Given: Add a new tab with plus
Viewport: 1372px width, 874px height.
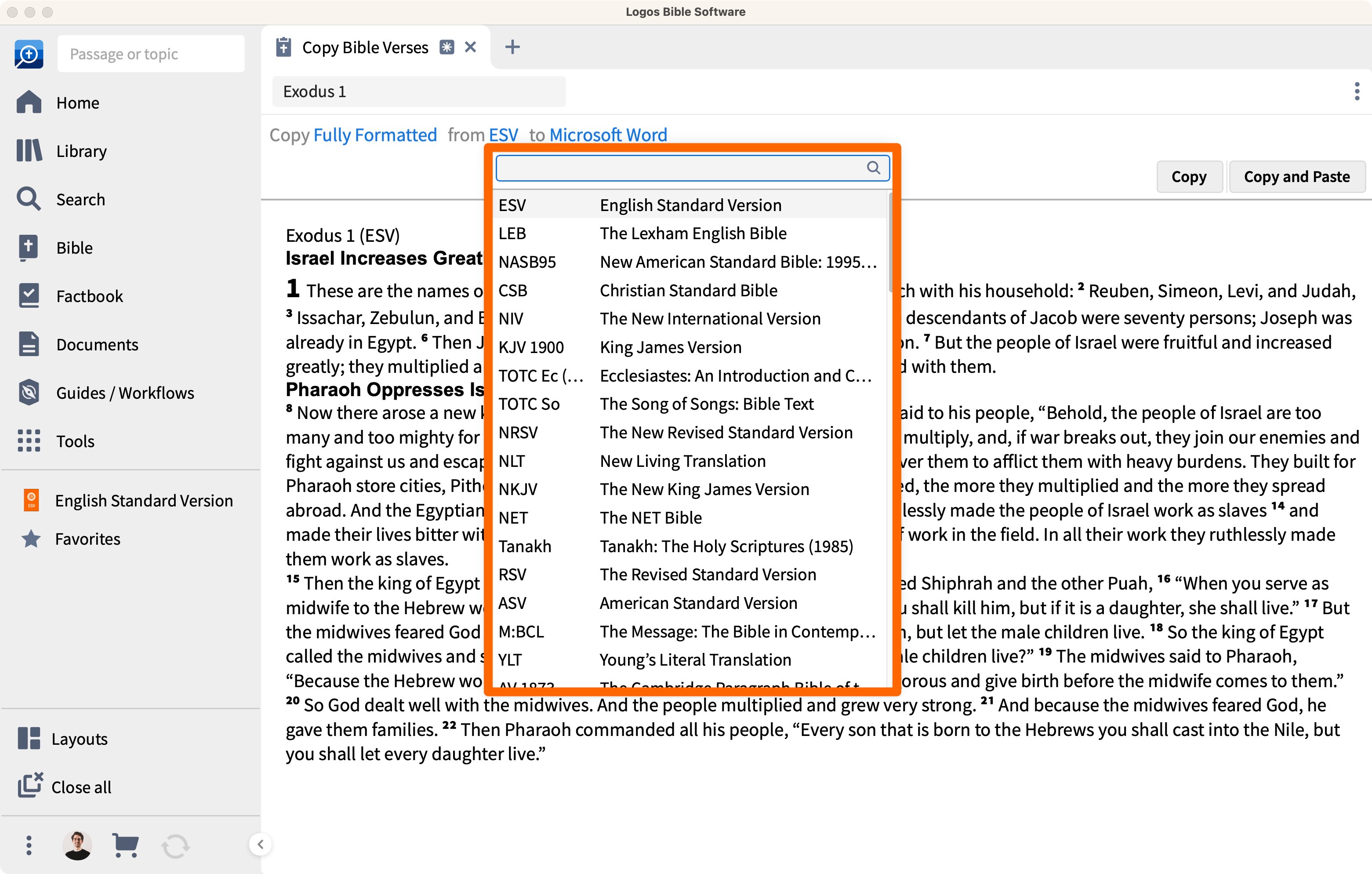Looking at the screenshot, I should pyautogui.click(x=512, y=47).
